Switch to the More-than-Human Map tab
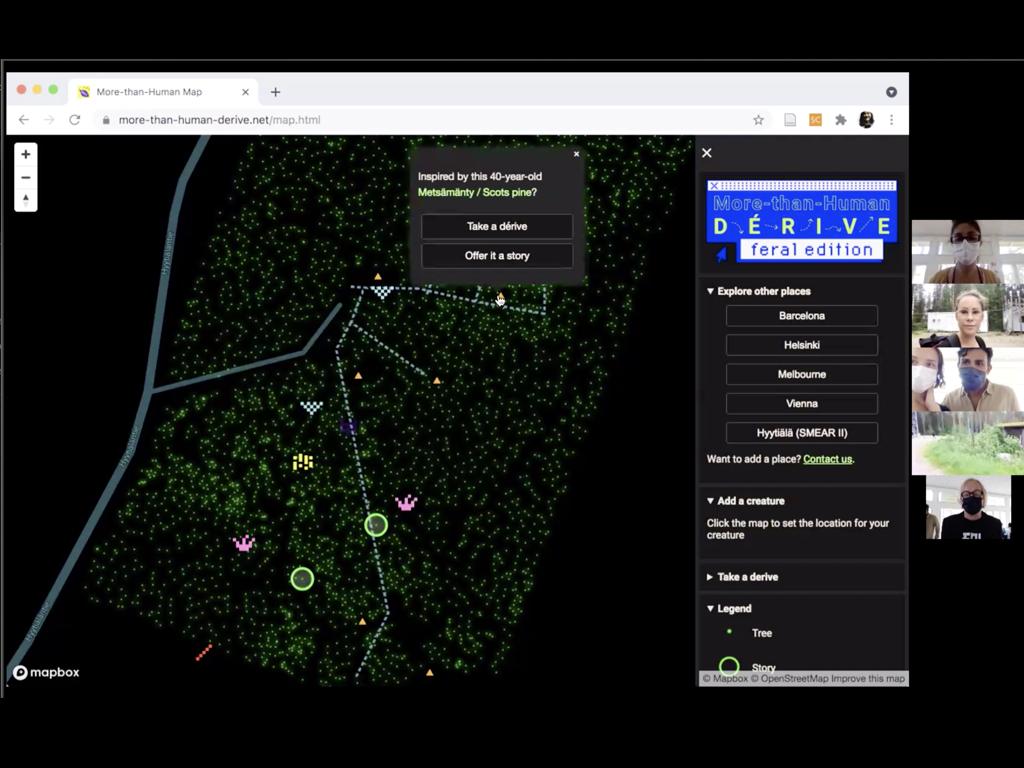Screen dimensions: 1024x768 point(163,92)
